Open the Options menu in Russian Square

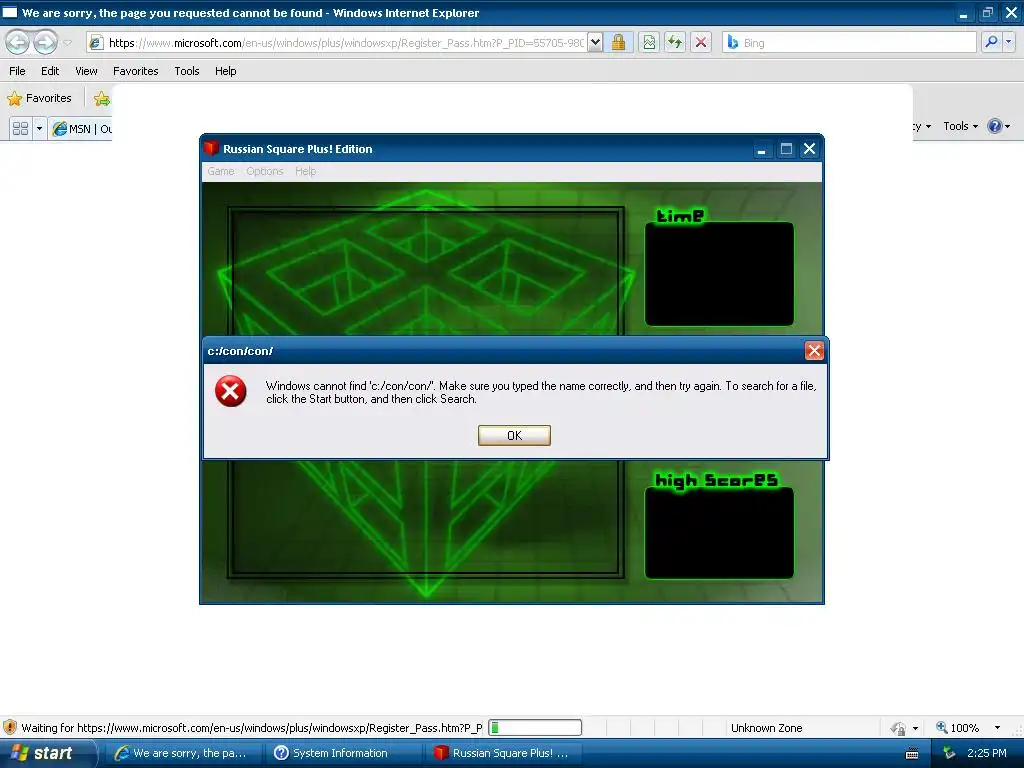(264, 171)
